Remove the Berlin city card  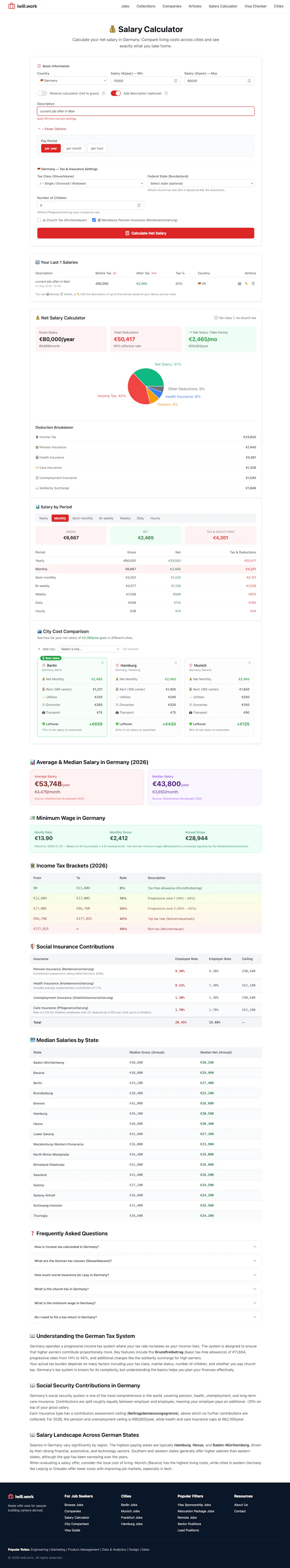coord(102,663)
